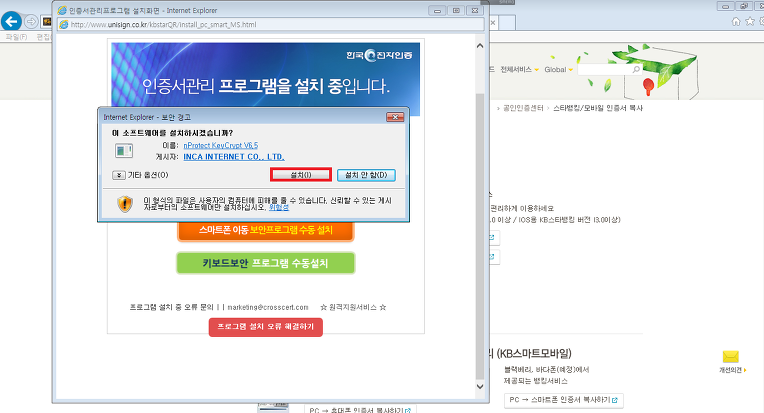The height and width of the screenshot is (413, 764).
Task: Maximize the popup install window
Action: pos(456,10)
